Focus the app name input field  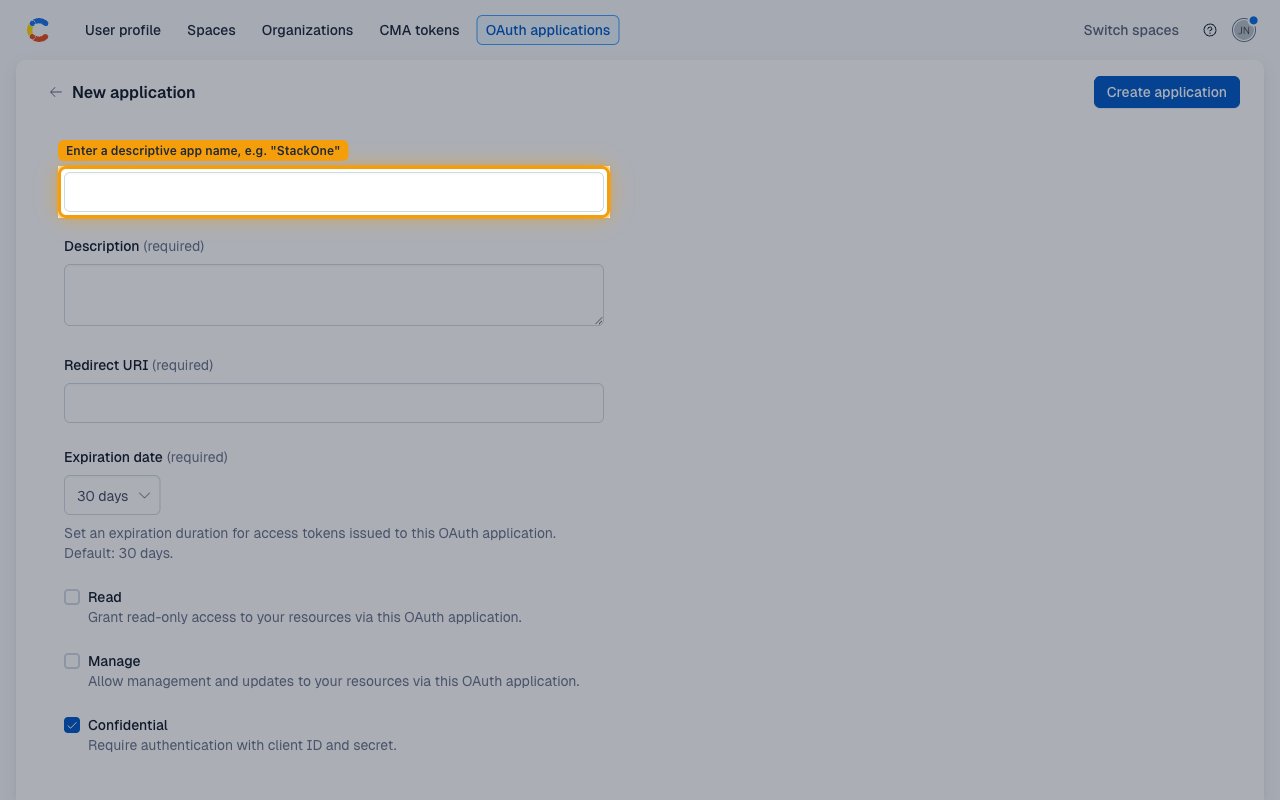pos(334,192)
